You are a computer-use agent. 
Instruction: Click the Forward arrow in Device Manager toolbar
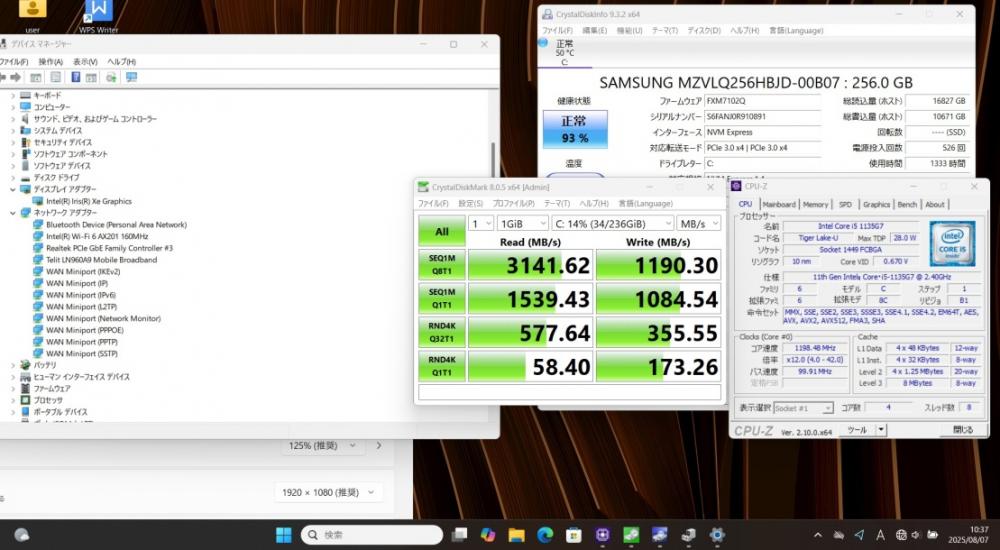15,77
